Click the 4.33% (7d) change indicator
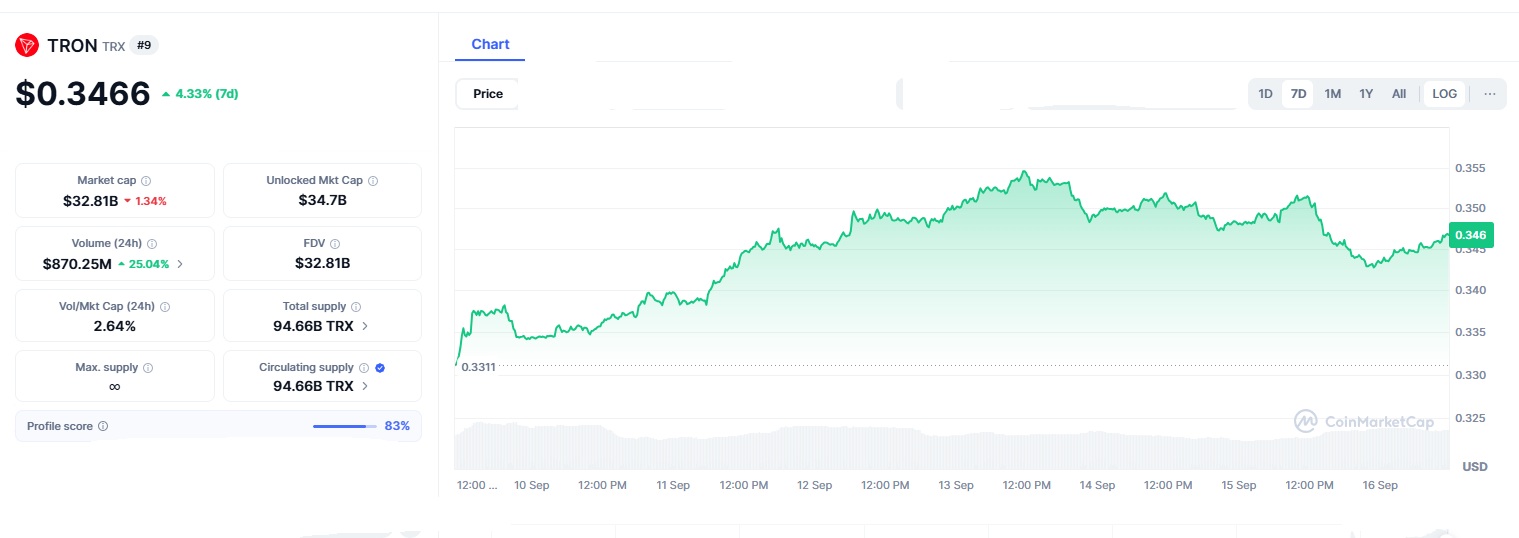Screen dimensions: 1519x538 pos(200,94)
